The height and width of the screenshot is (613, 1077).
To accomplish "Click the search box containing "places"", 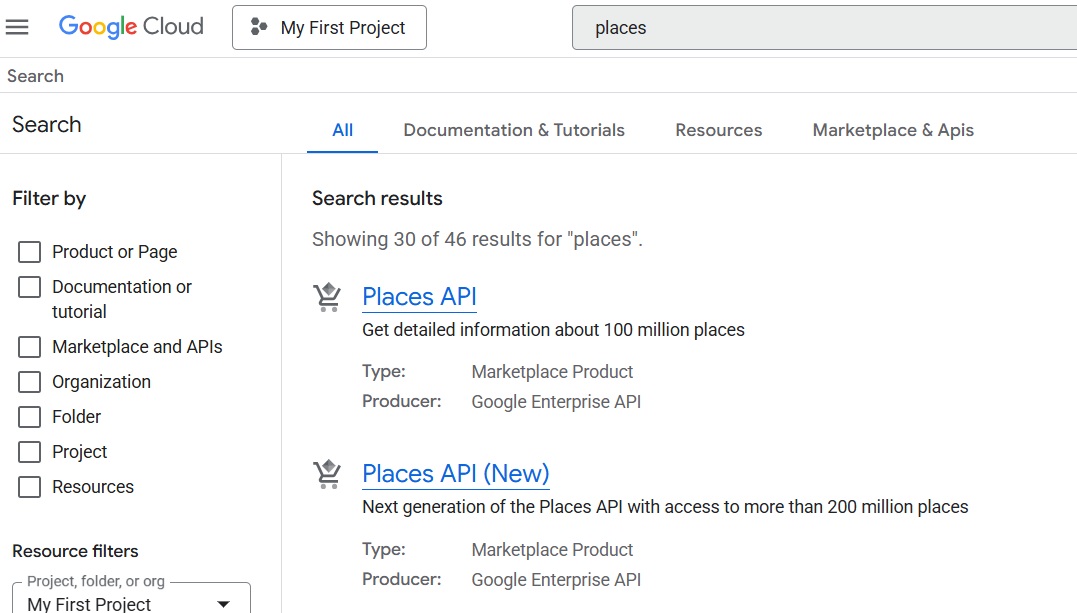I will [x=820, y=28].
